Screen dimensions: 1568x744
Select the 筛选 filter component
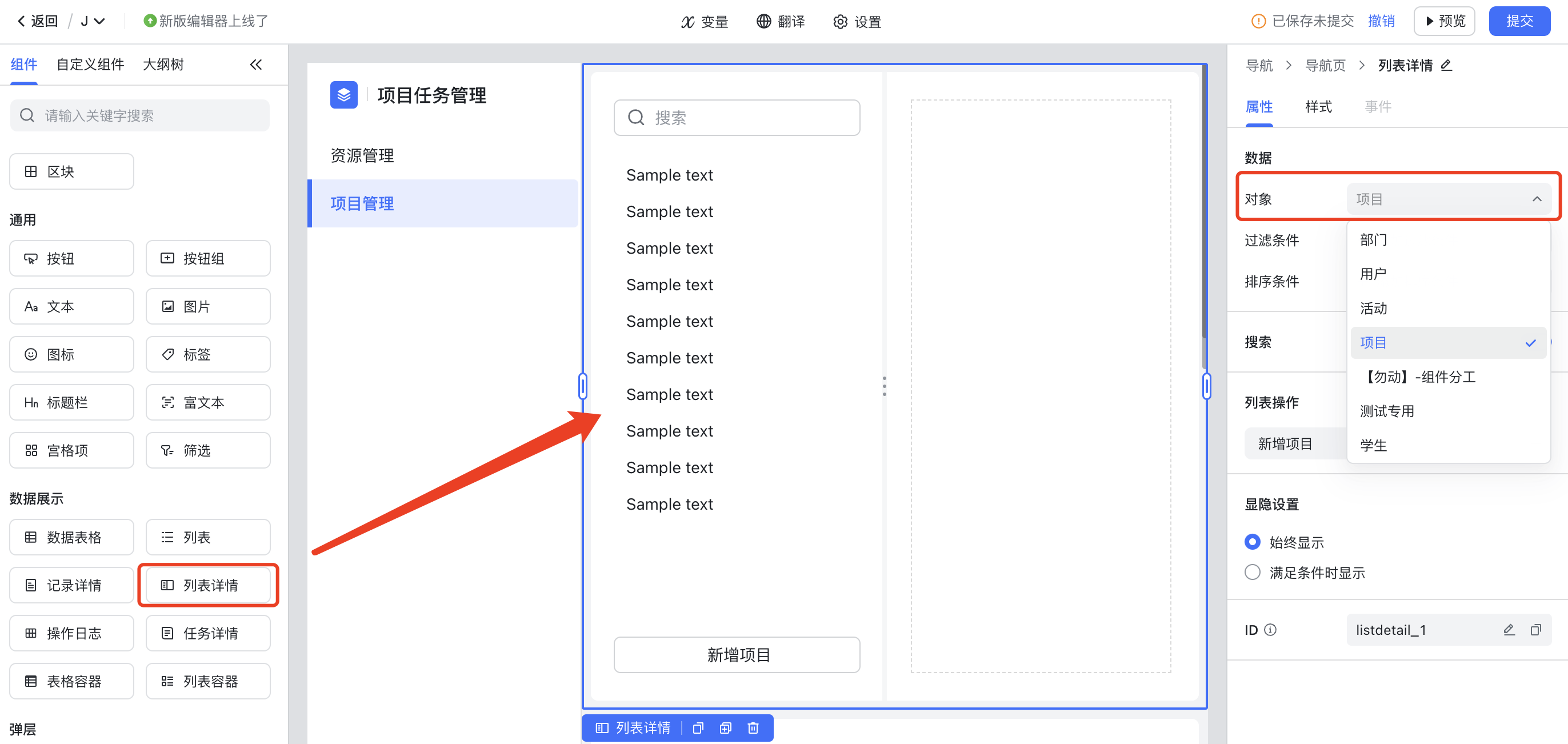tap(208, 450)
